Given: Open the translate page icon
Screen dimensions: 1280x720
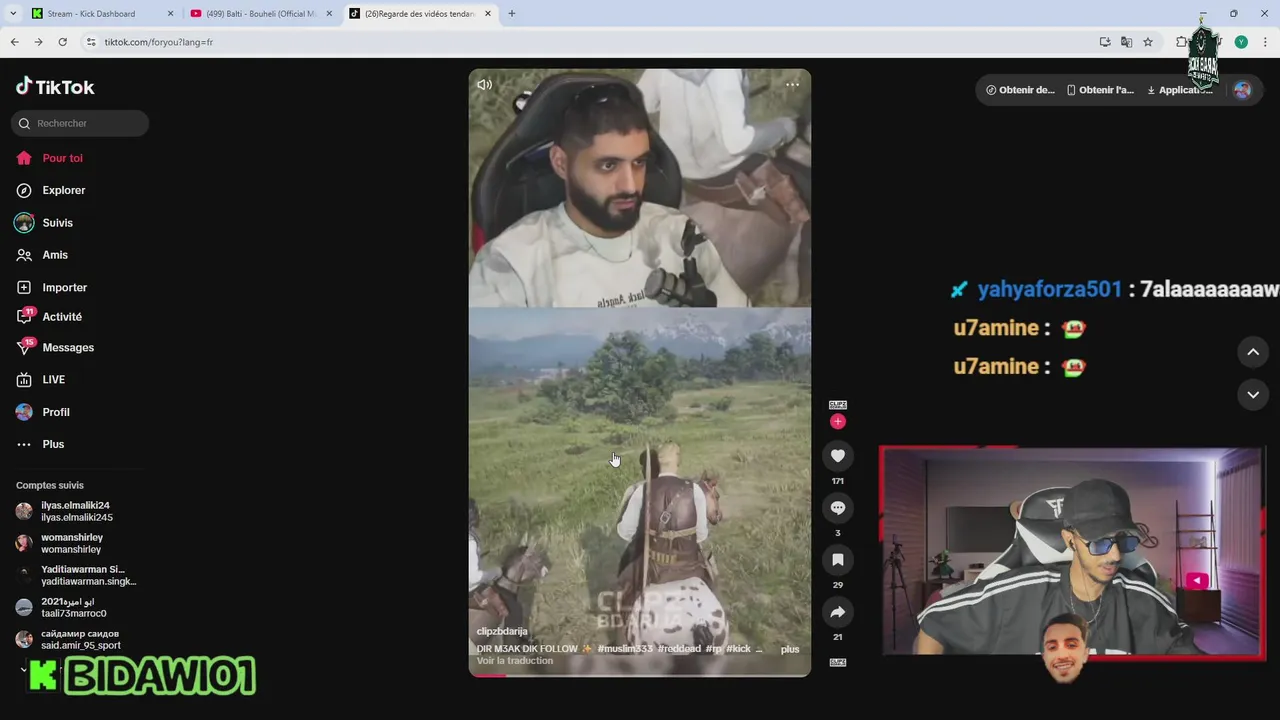Looking at the screenshot, I should [x=1126, y=42].
